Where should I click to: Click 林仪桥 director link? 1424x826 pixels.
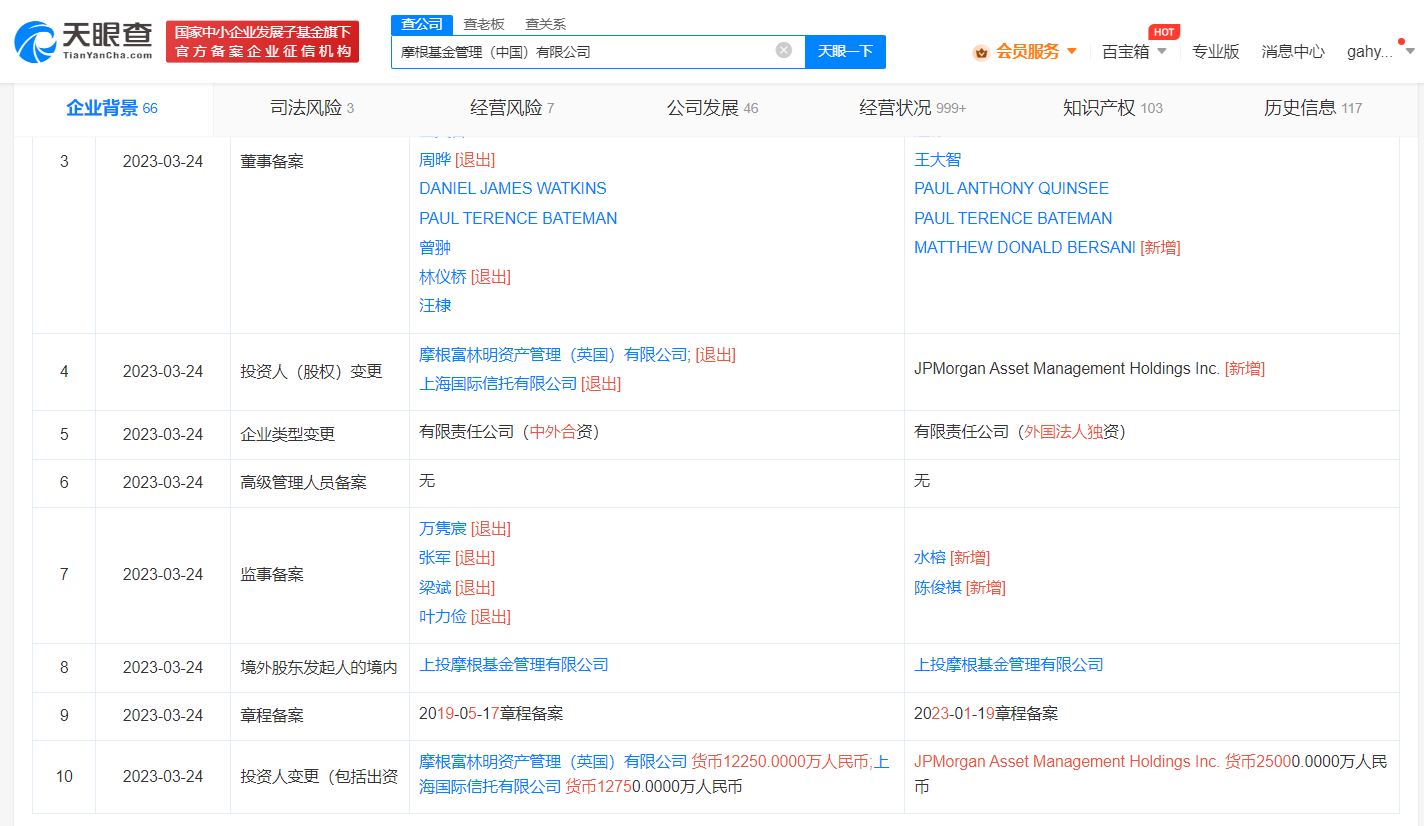(443, 277)
